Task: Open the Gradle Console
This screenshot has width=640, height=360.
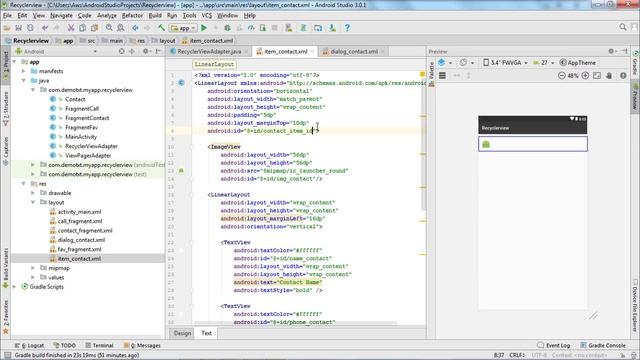Action: 603,345
